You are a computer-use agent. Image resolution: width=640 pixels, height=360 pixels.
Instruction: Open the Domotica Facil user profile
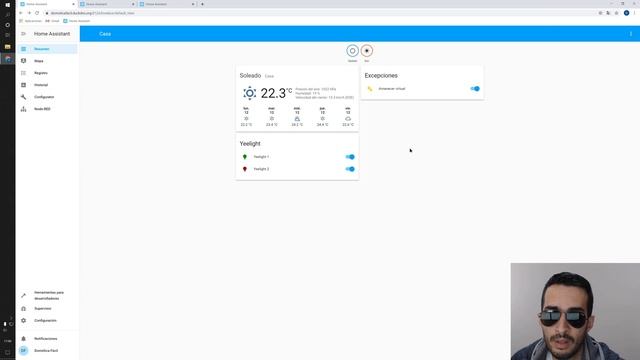tap(47, 351)
